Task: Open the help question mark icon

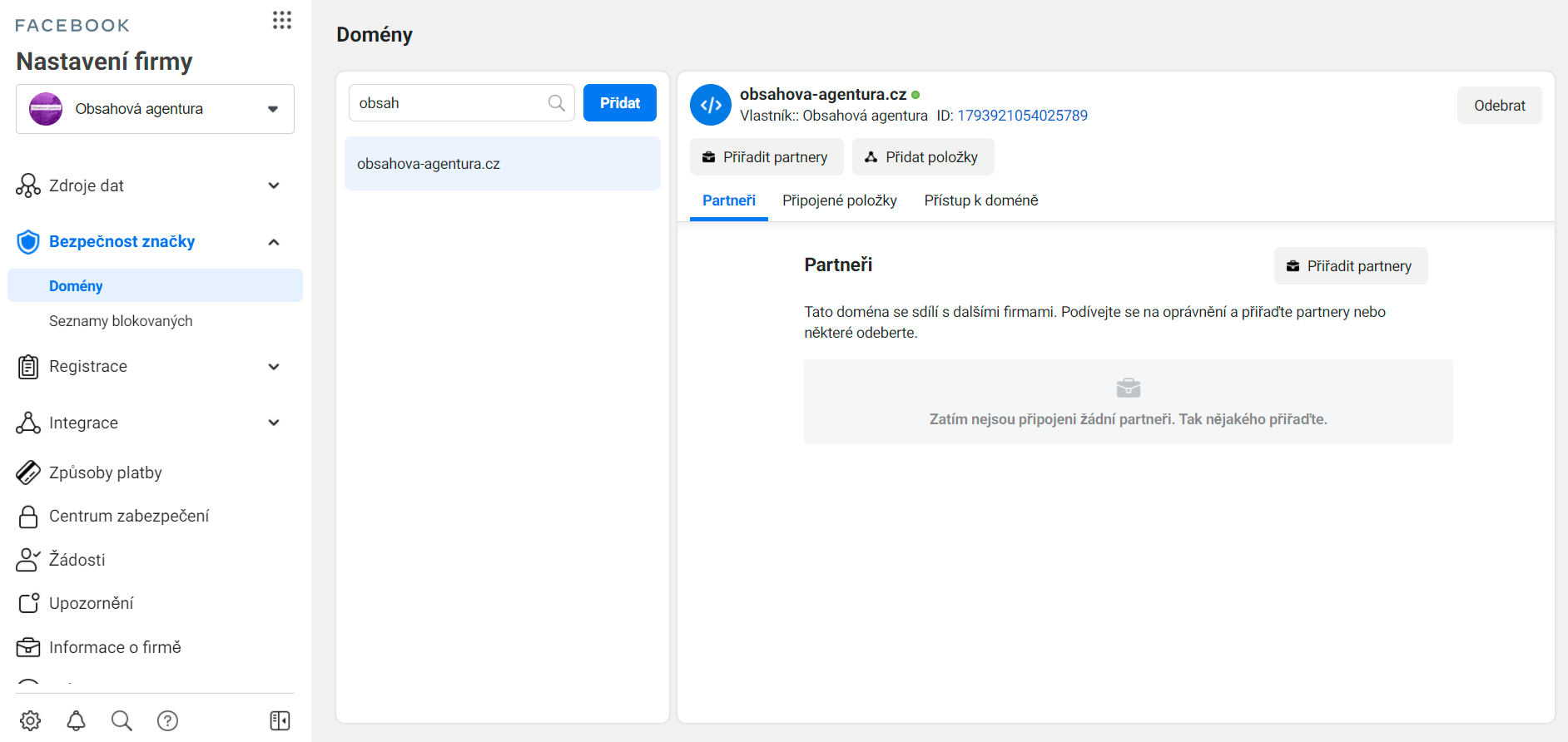Action: point(167,720)
